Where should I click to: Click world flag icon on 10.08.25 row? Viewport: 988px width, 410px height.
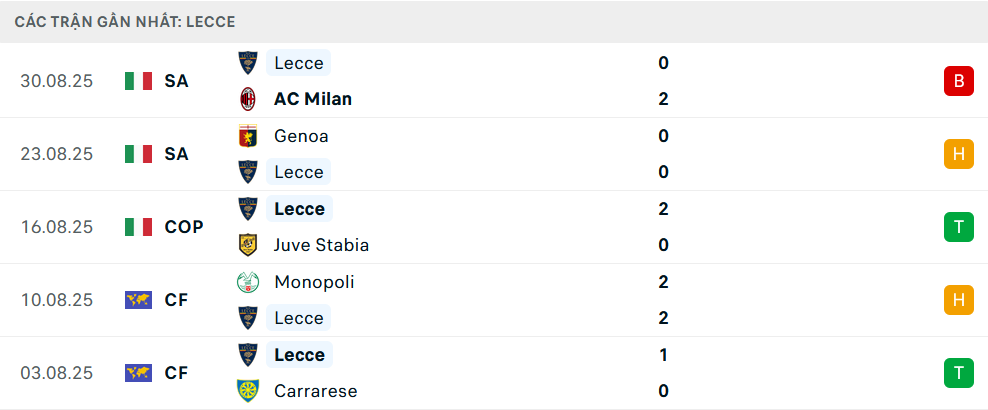(138, 300)
